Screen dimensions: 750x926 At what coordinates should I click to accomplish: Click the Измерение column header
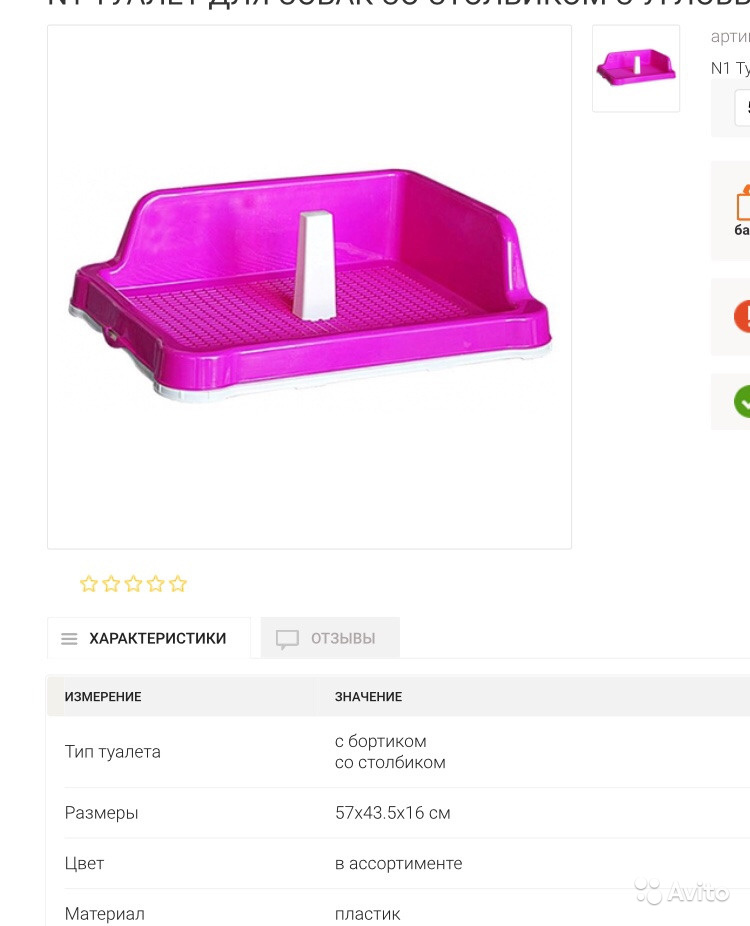click(x=103, y=697)
